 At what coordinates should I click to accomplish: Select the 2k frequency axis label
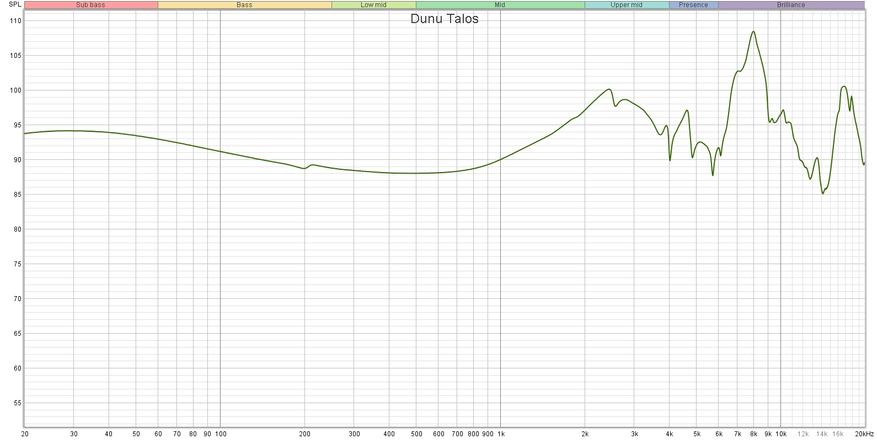point(585,434)
